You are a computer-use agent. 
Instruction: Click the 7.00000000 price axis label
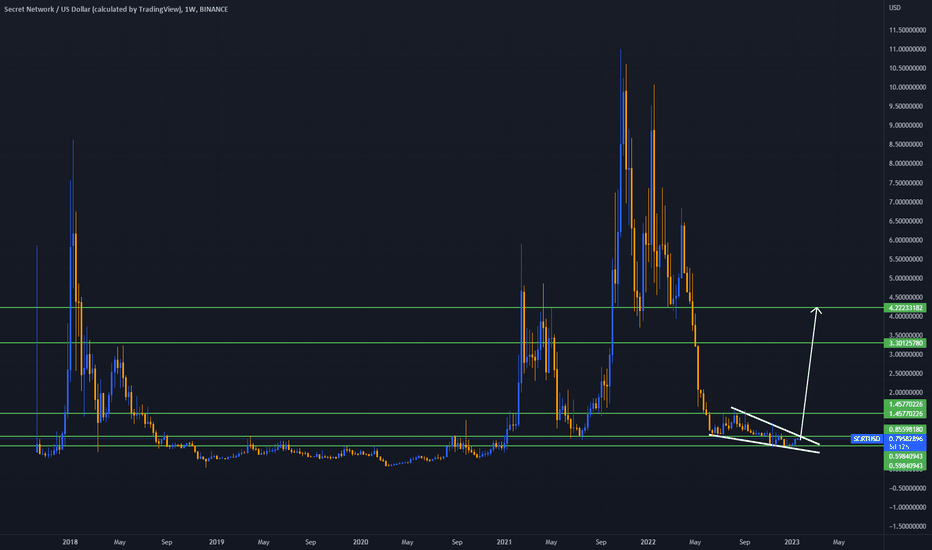pyautogui.click(x=907, y=202)
